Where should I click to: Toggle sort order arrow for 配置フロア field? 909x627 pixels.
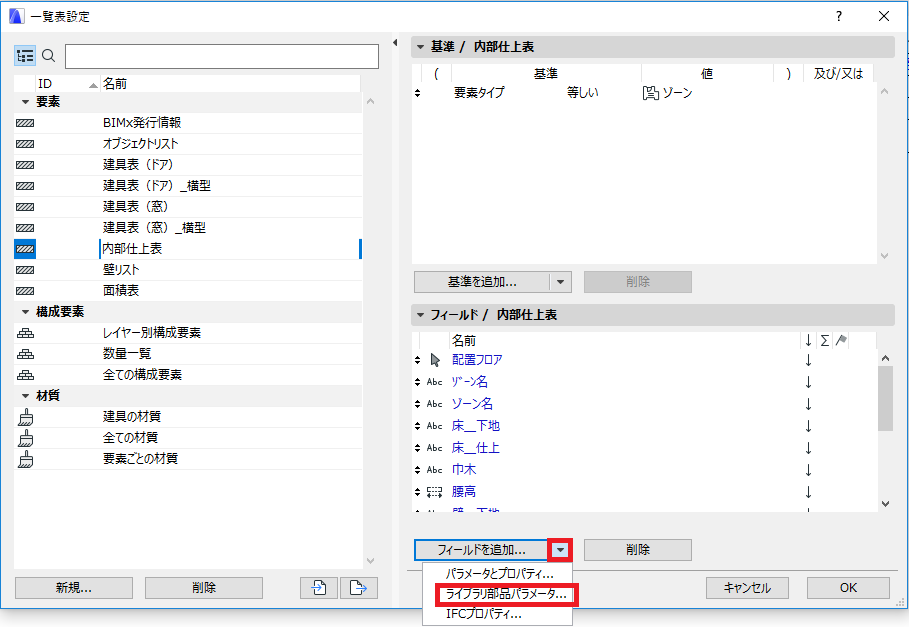point(808,360)
